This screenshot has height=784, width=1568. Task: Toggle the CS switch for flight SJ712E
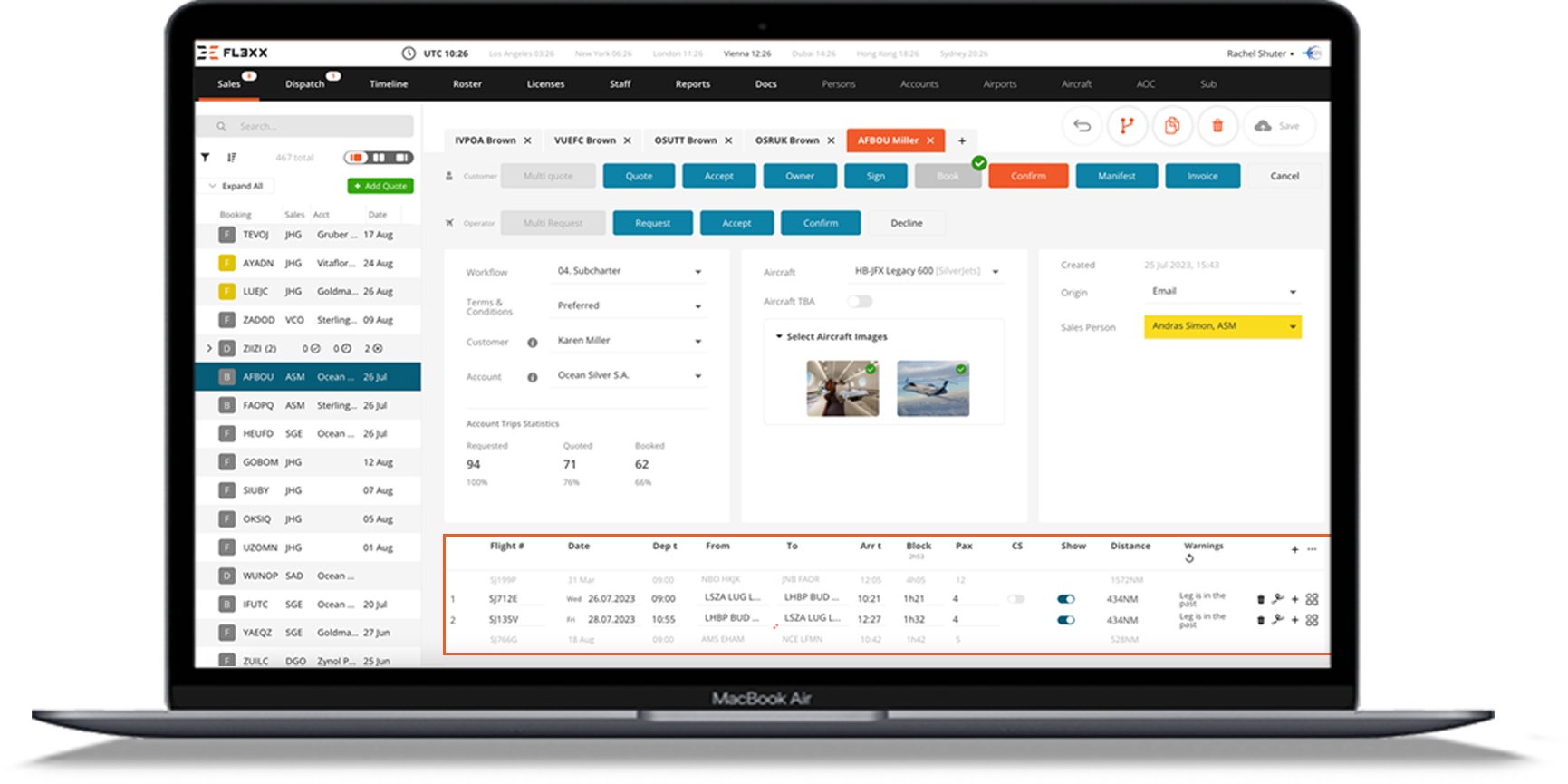[x=1016, y=599]
